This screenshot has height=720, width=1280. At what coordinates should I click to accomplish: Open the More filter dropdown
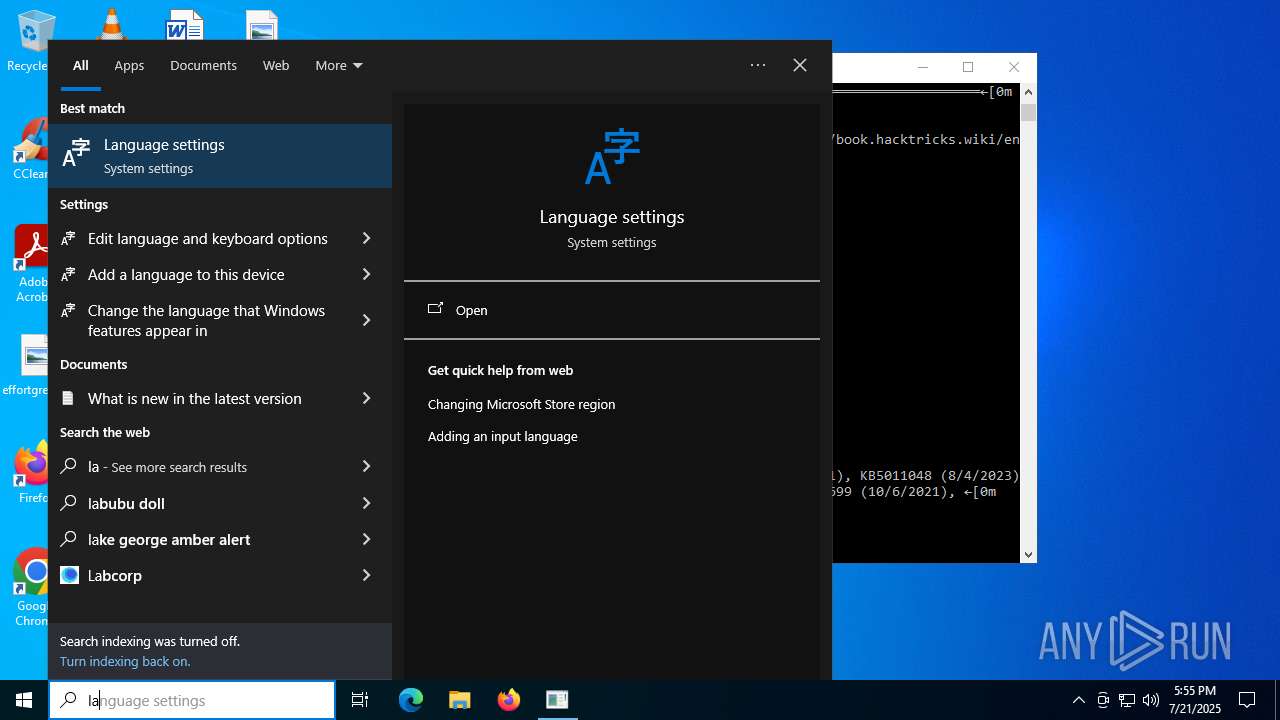[x=339, y=65]
